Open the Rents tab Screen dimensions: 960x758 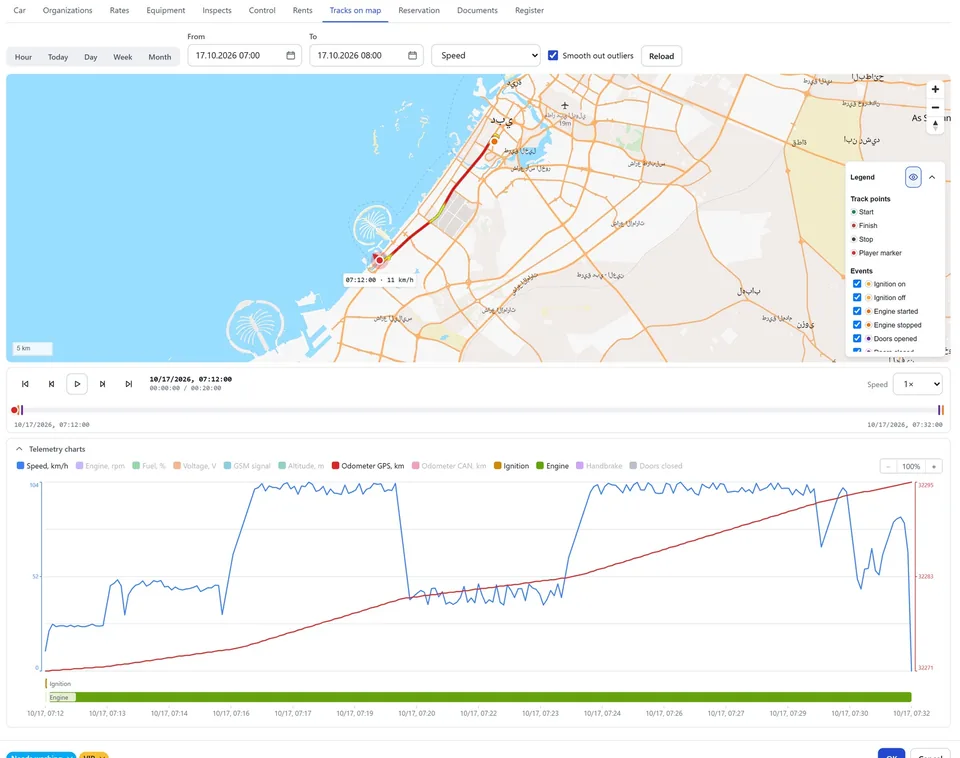(302, 10)
